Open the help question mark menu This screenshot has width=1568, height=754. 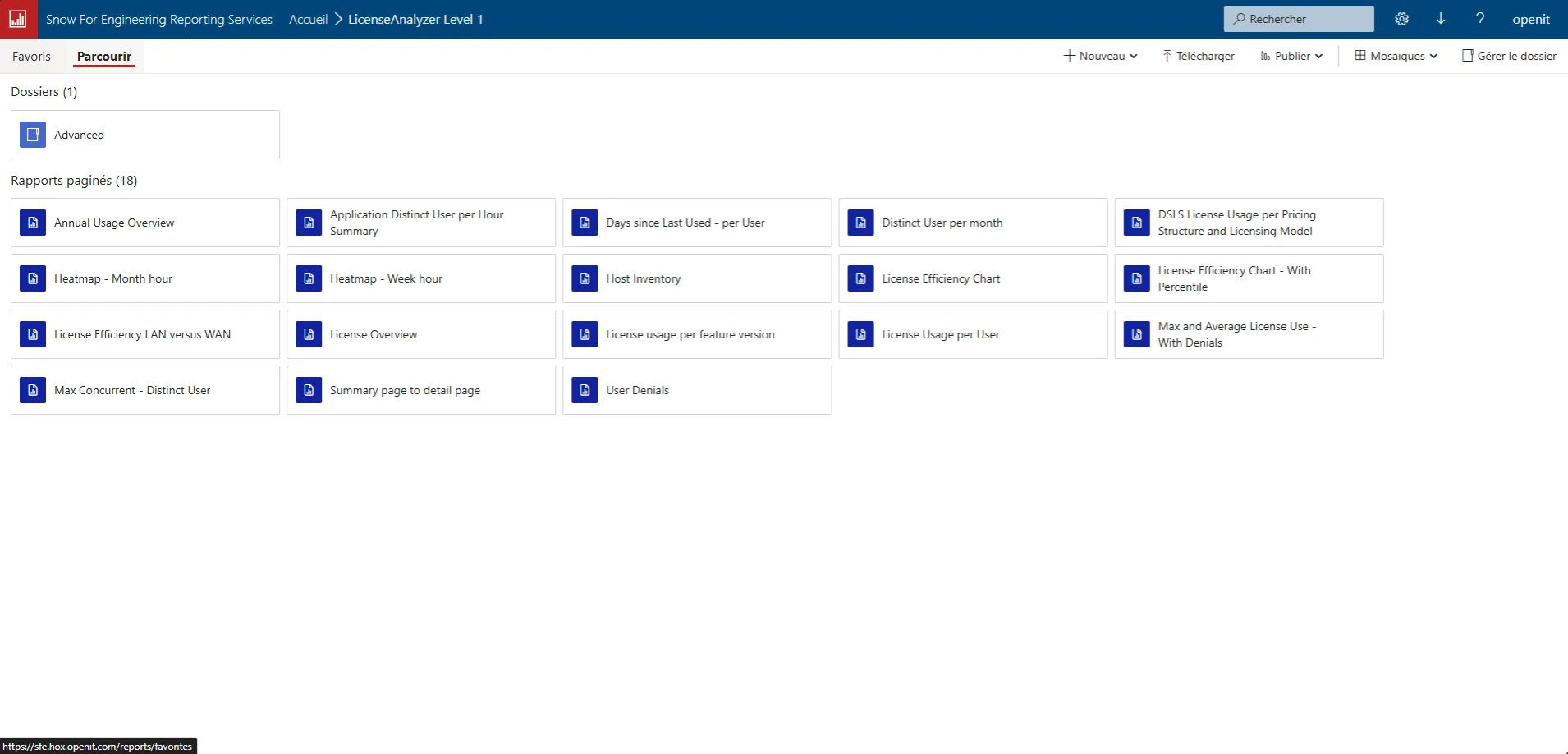1480,19
